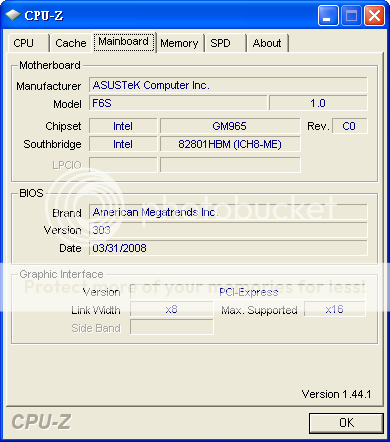Click the Graphic Interface group heading

pos(61,274)
